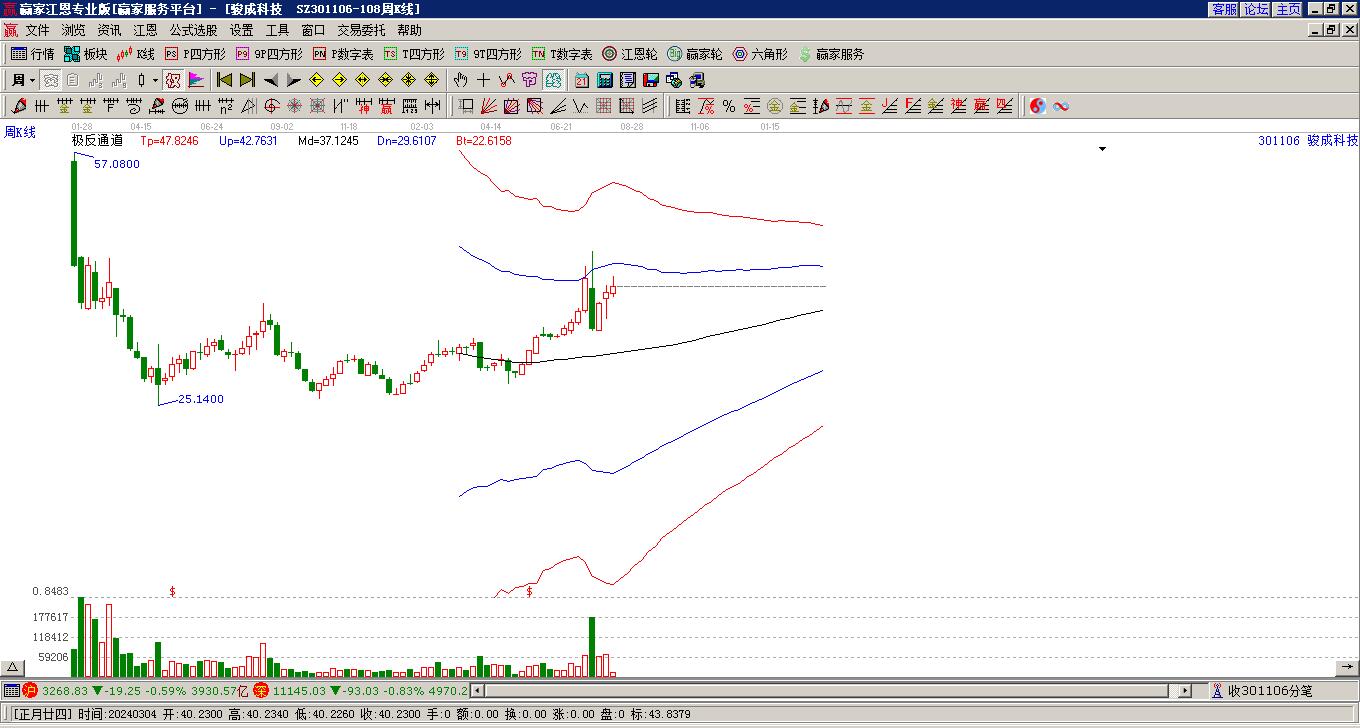Enable the crosshair cursor

(x=483, y=80)
